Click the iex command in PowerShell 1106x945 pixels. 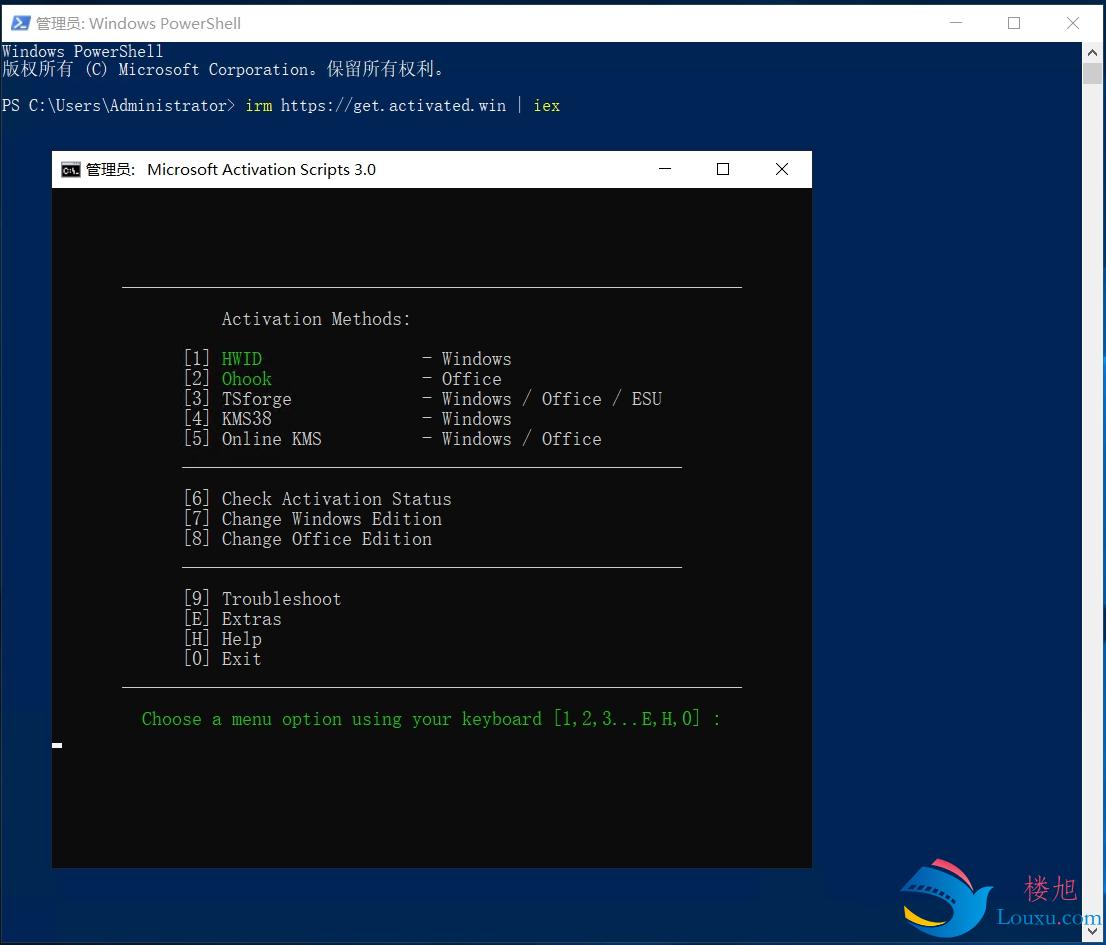coord(547,106)
